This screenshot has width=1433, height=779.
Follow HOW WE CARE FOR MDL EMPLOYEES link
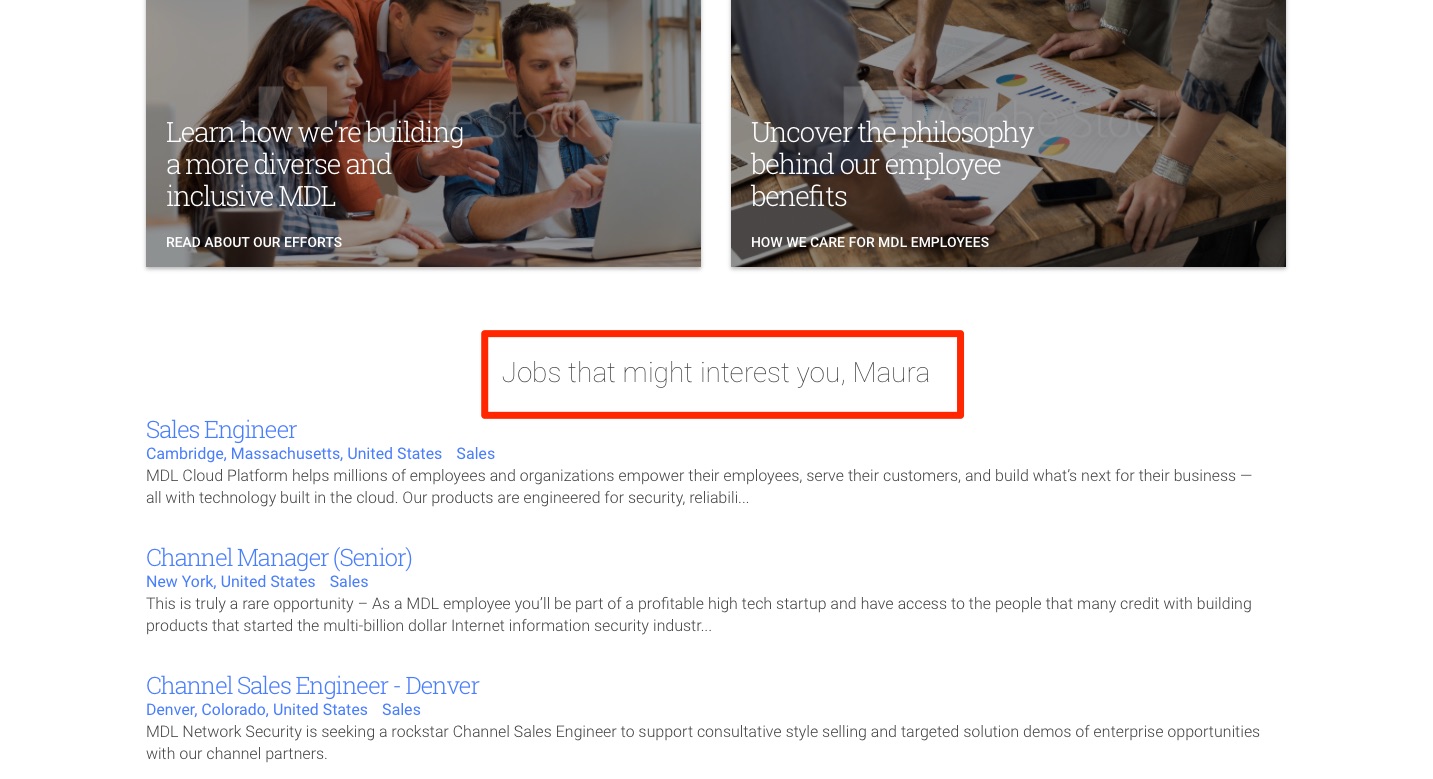click(x=870, y=242)
